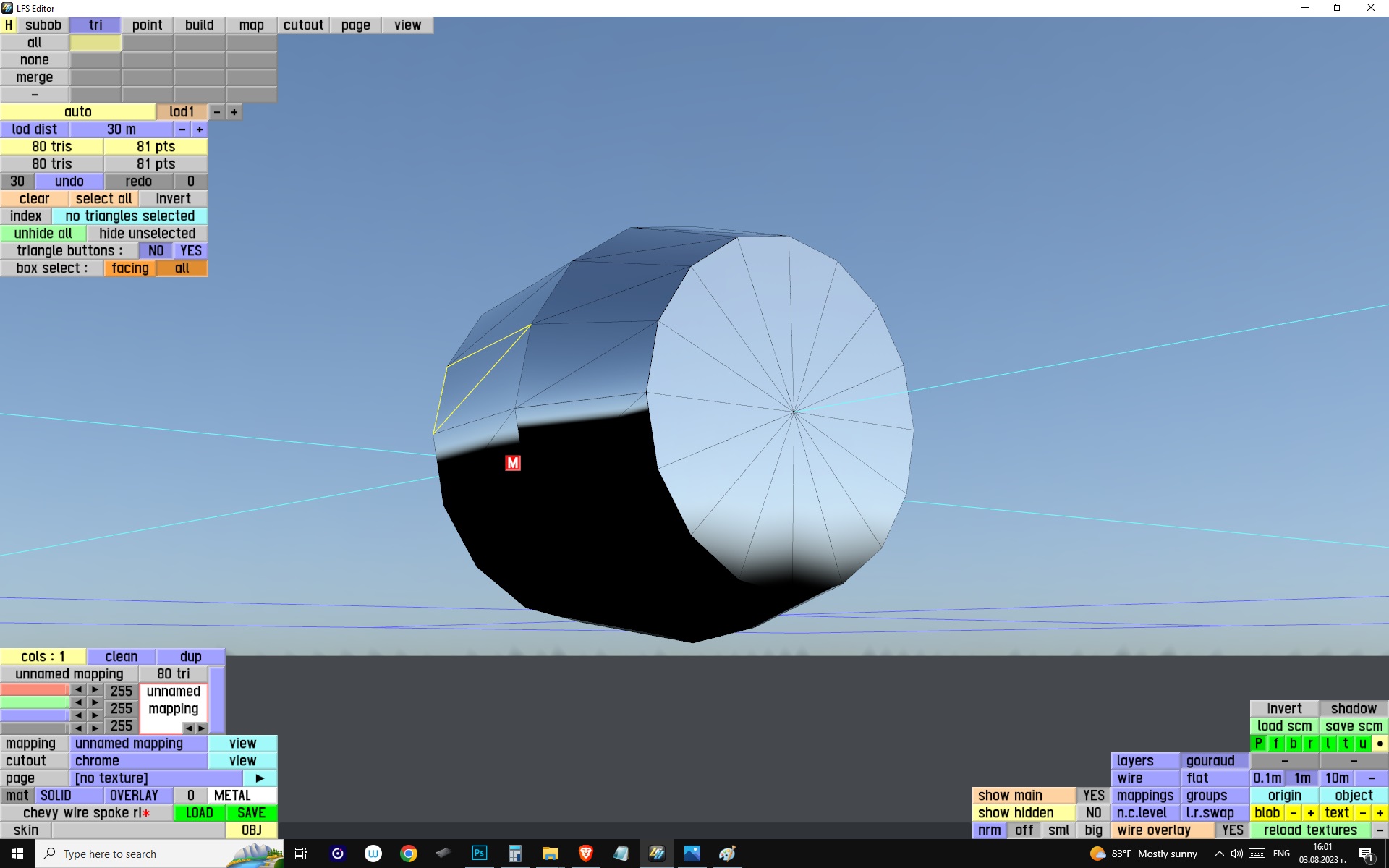Open the chrome cutout selector
1389x868 pixels.
[138, 761]
